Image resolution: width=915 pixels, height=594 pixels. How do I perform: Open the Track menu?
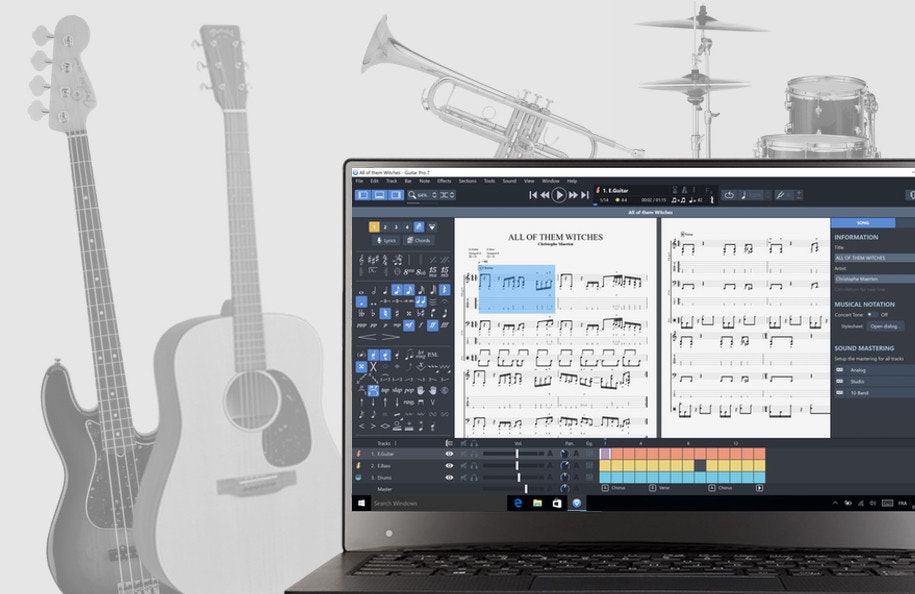392,181
